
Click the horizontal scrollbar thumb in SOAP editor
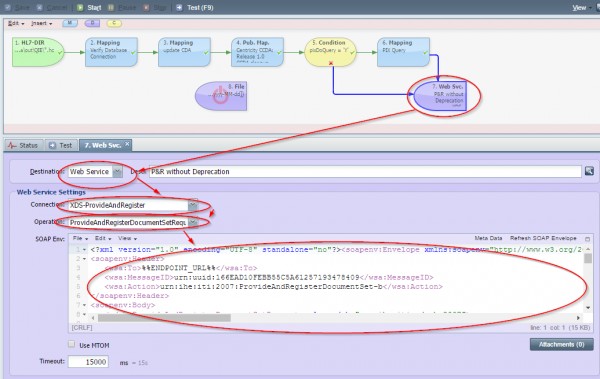[x=165, y=318]
